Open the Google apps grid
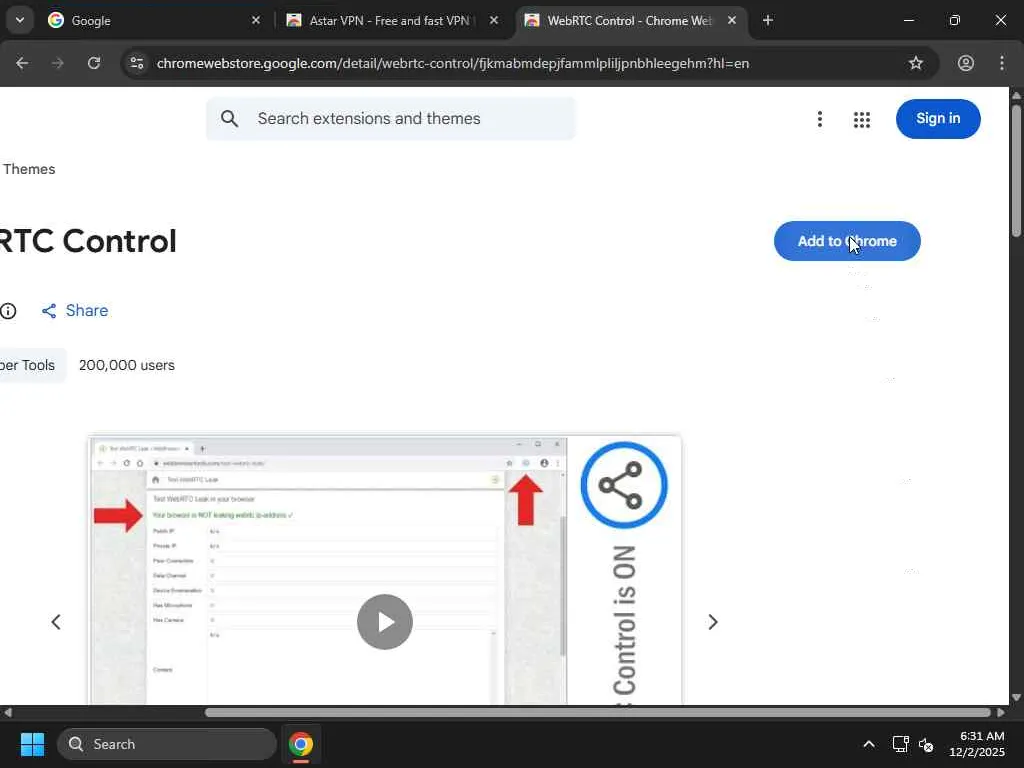 (x=861, y=120)
